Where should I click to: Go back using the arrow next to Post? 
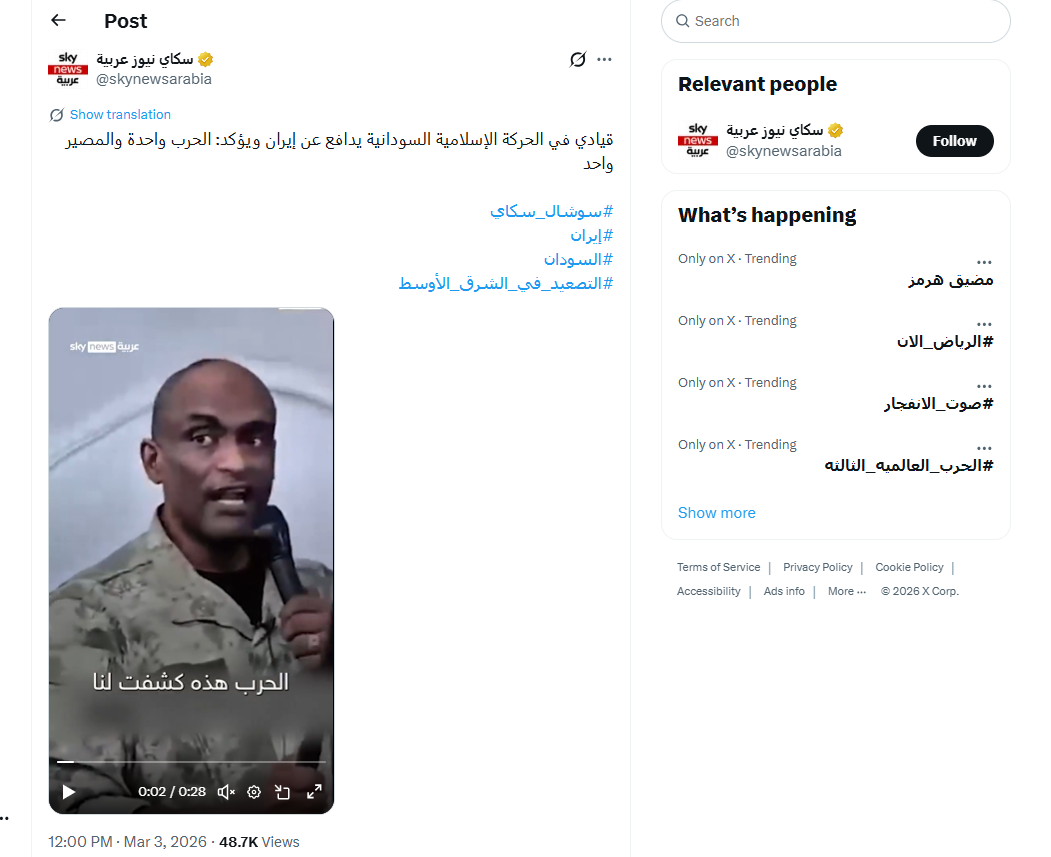[x=58, y=20]
